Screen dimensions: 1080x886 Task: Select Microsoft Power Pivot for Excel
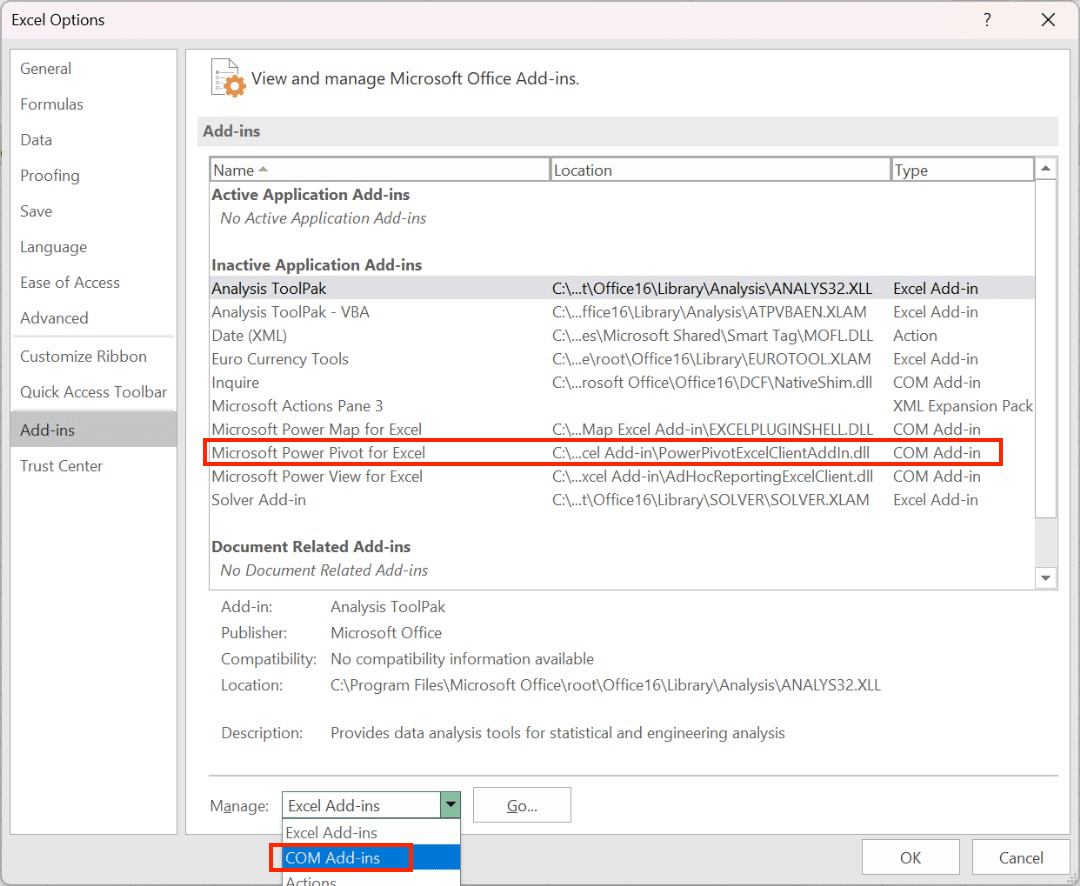[x=622, y=453]
